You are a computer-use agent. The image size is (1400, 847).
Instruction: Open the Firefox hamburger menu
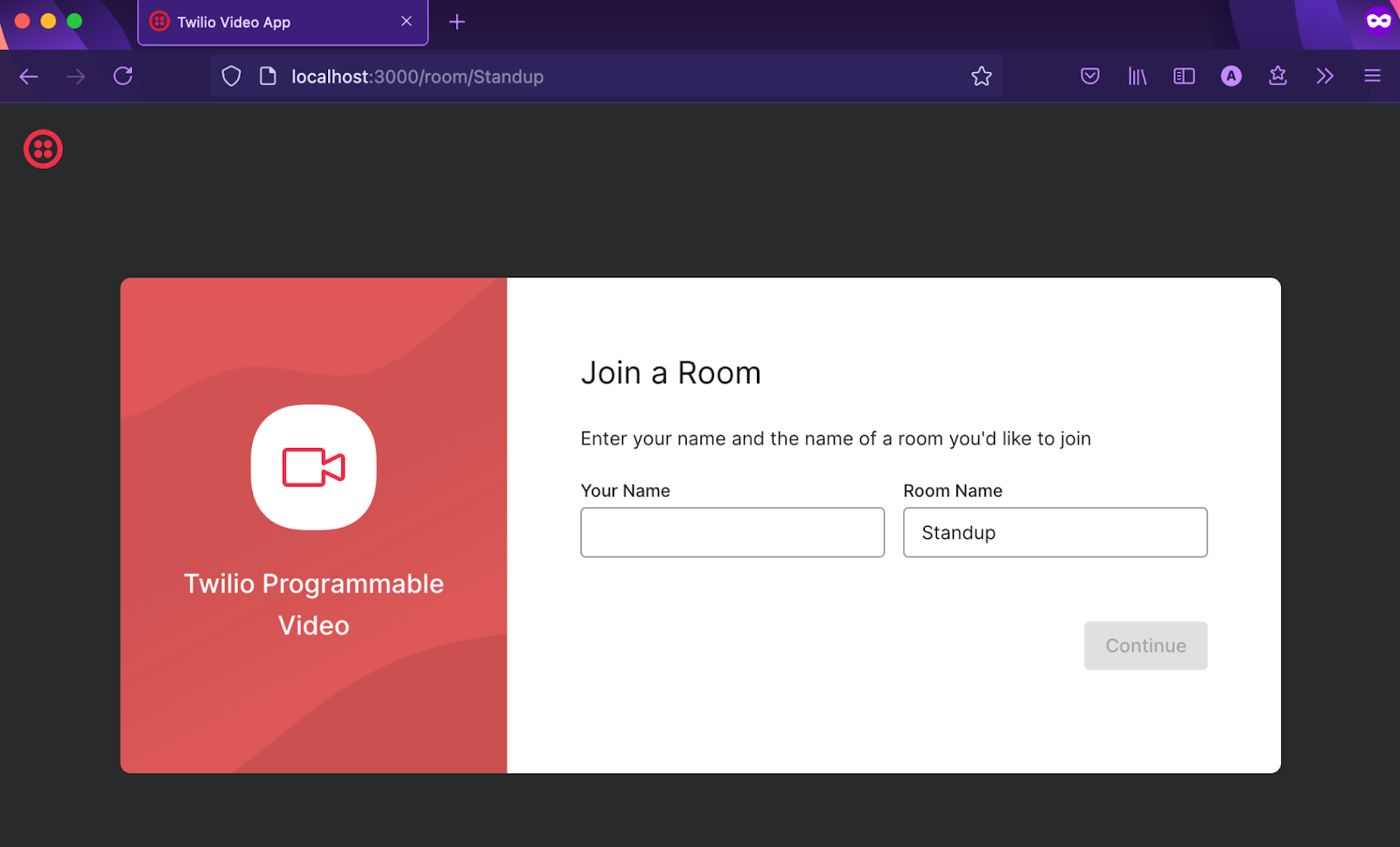[x=1372, y=76]
